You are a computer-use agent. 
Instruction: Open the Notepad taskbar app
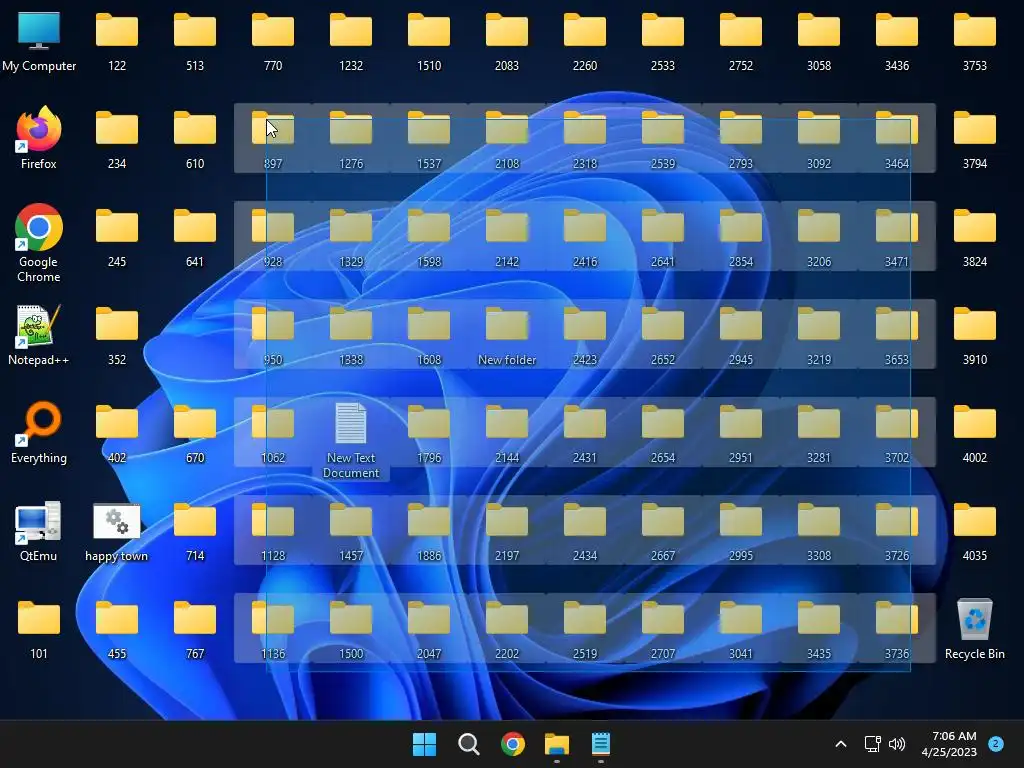pyautogui.click(x=601, y=744)
